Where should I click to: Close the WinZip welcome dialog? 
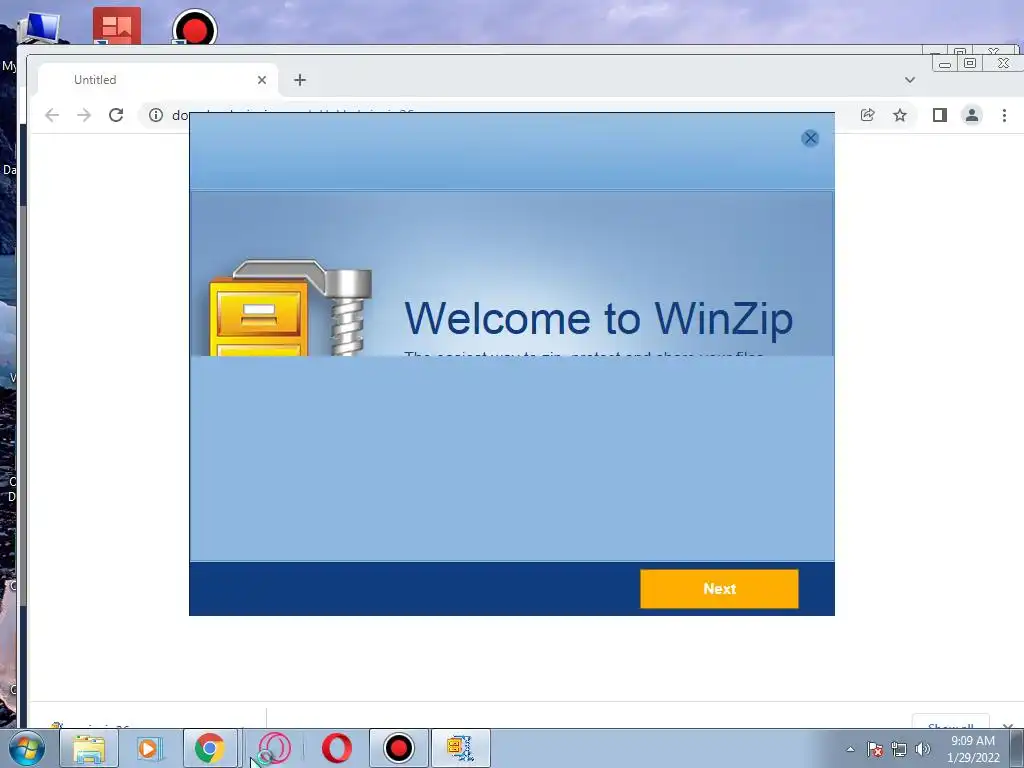point(810,138)
